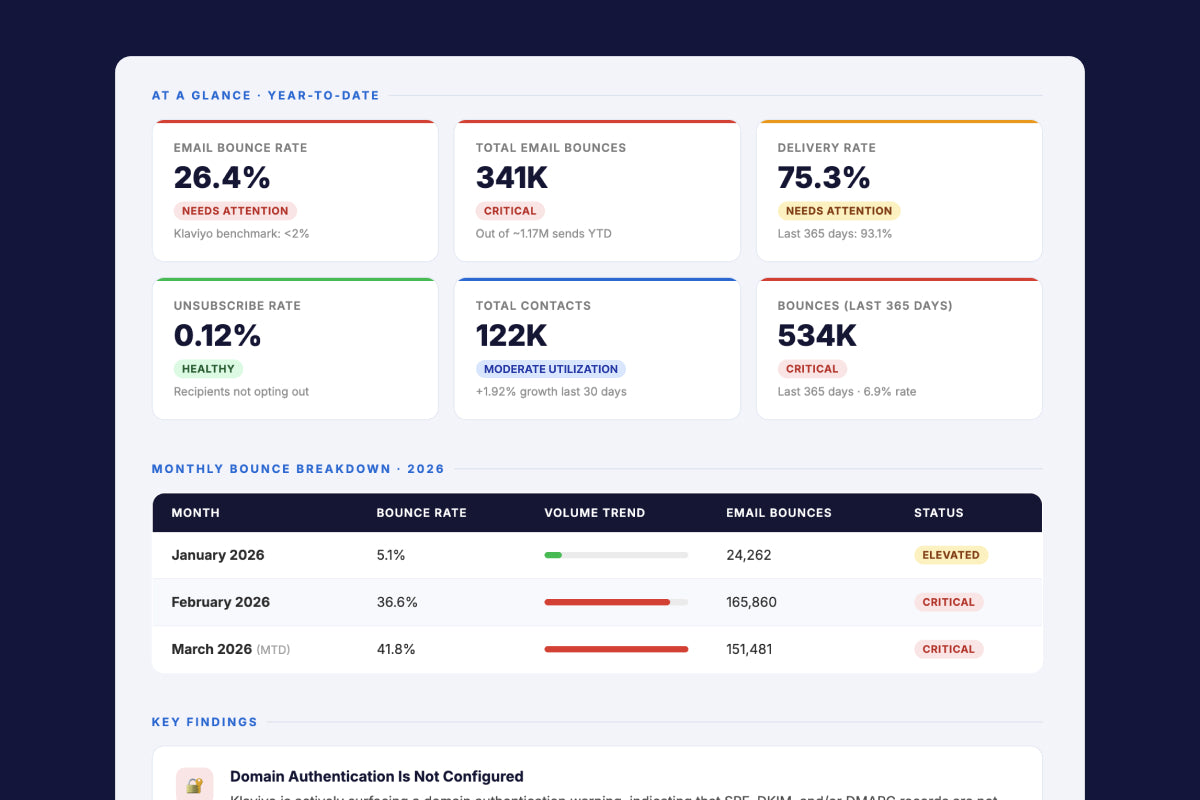Viewport: 1200px width, 800px height.
Task: Click the Month column header
Action: (196, 513)
